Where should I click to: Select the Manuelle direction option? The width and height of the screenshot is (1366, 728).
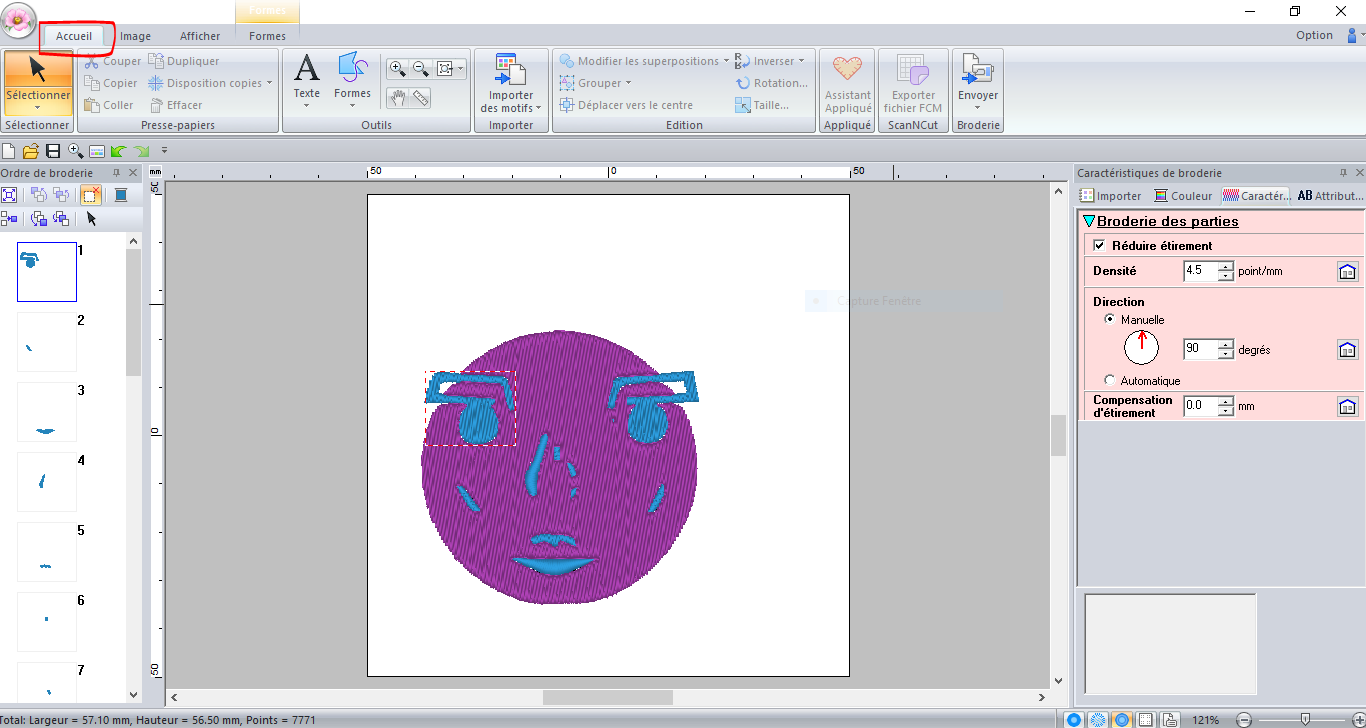tap(1110, 320)
